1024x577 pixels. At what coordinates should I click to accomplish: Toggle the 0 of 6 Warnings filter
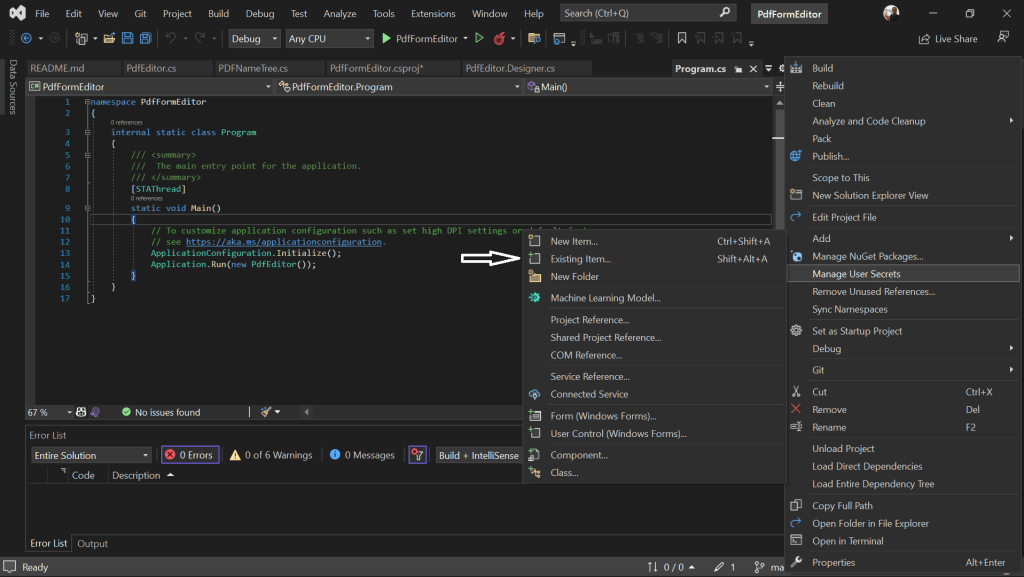coord(271,455)
